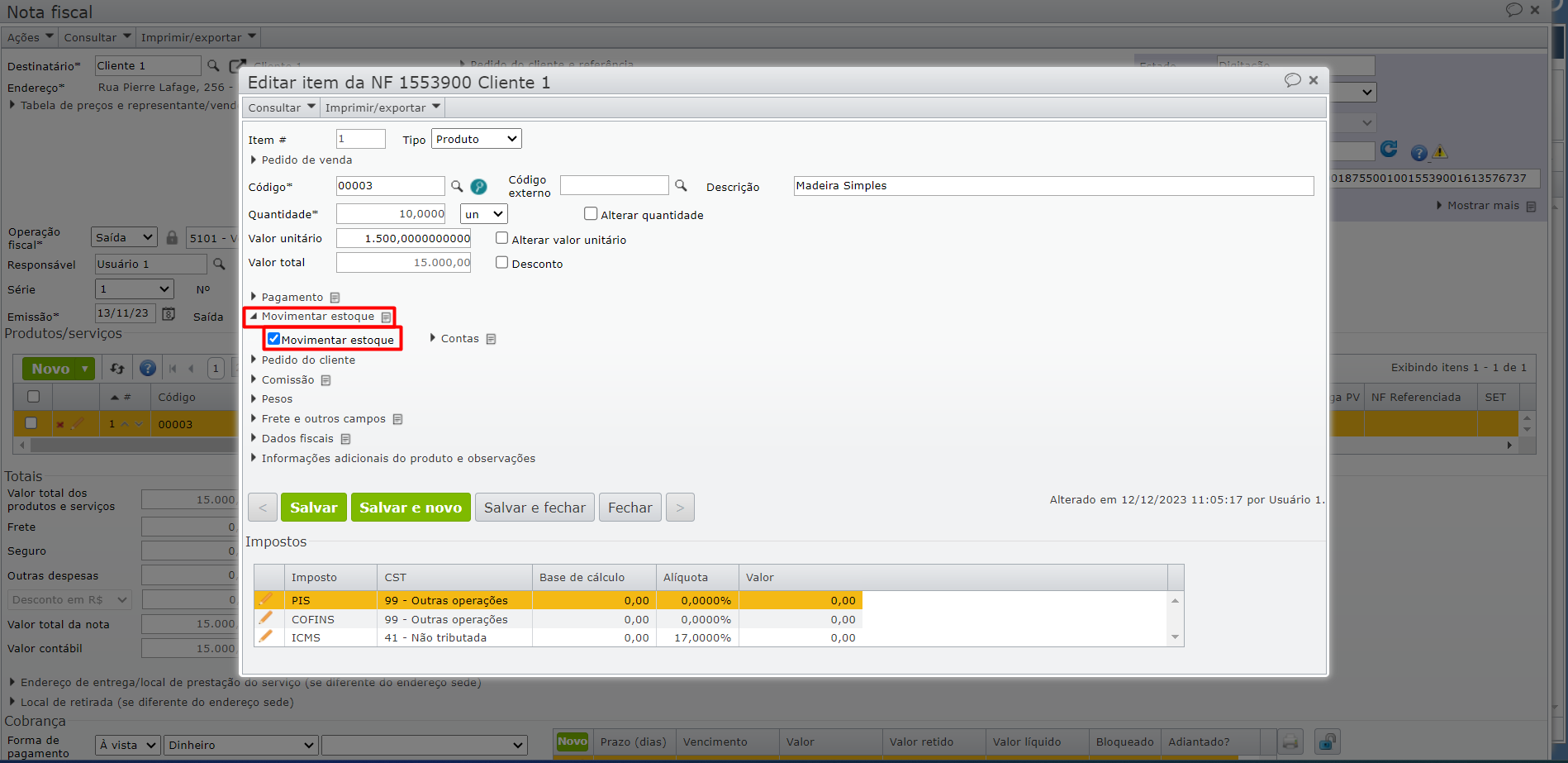The width and height of the screenshot is (1568, 763).
Task: Open the comment bubble in Nota fiscal title bar
Action: [1513, 10]
